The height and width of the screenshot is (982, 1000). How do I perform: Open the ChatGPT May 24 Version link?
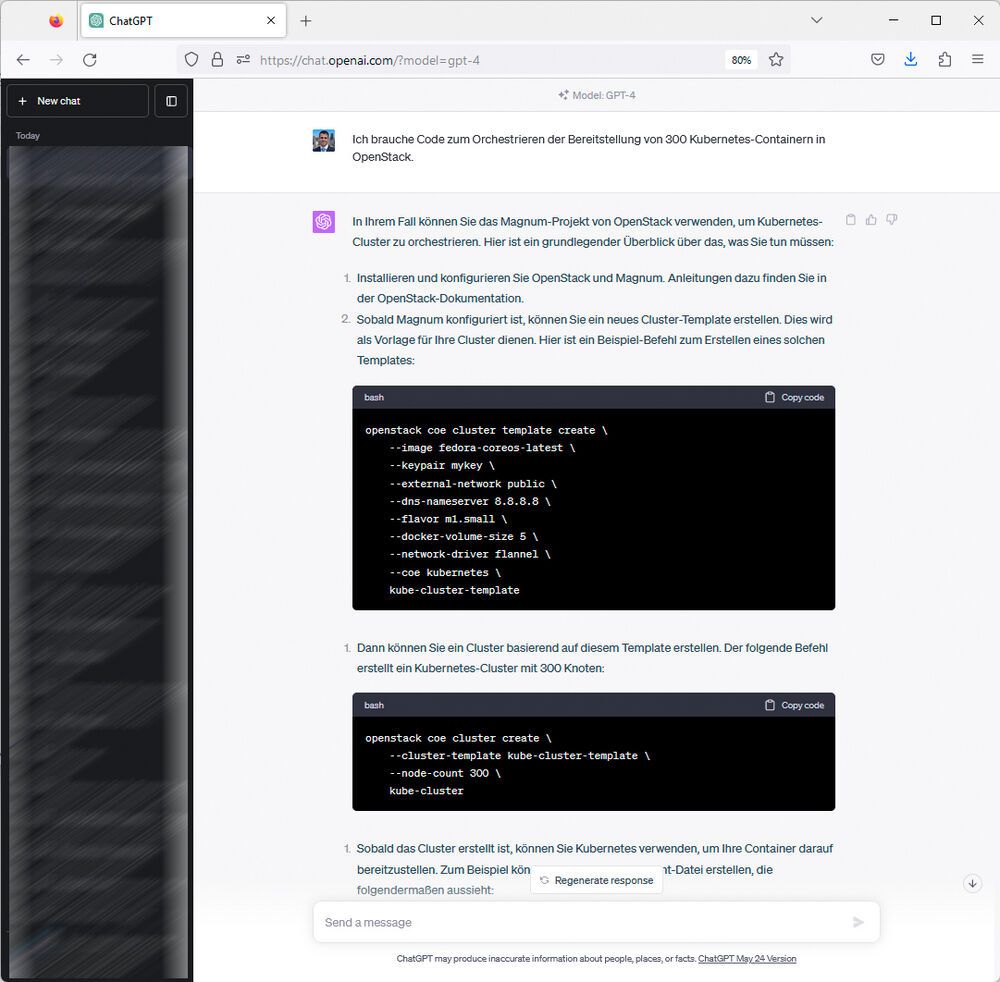pyautogui.click(x=747, y=958)
